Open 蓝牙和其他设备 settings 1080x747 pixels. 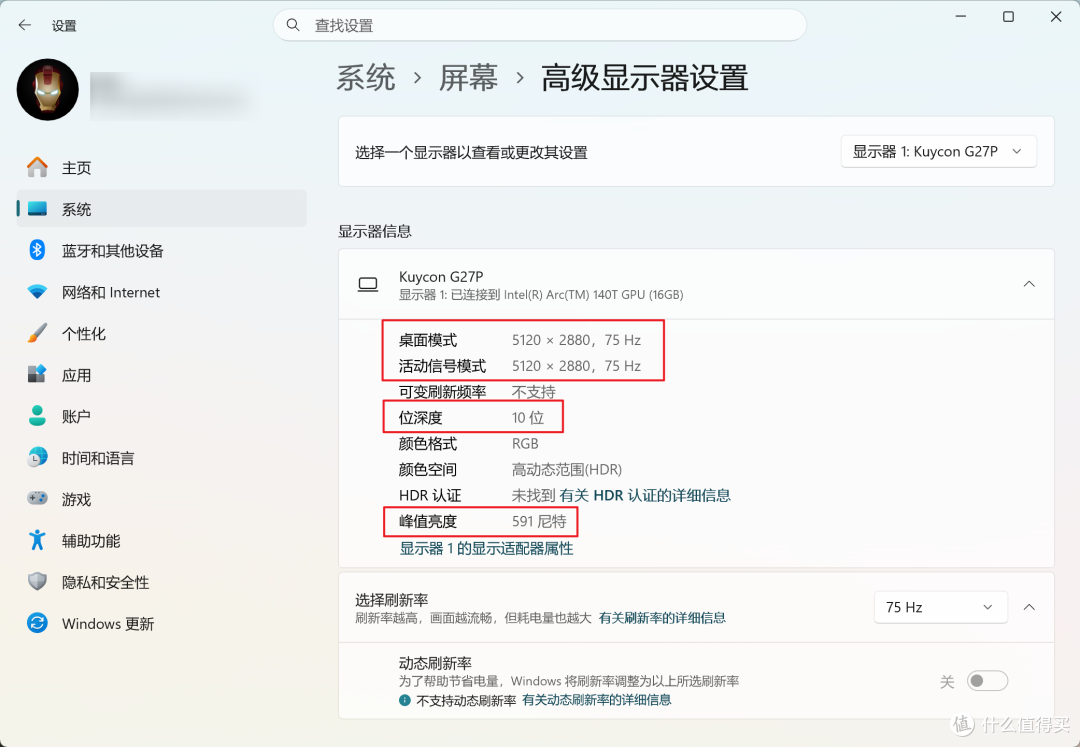161,251
